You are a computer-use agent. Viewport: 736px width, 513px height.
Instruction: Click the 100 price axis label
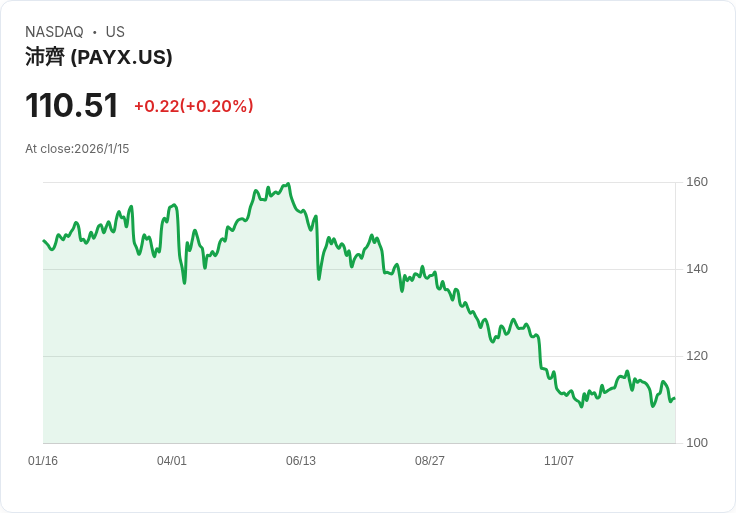697,443
